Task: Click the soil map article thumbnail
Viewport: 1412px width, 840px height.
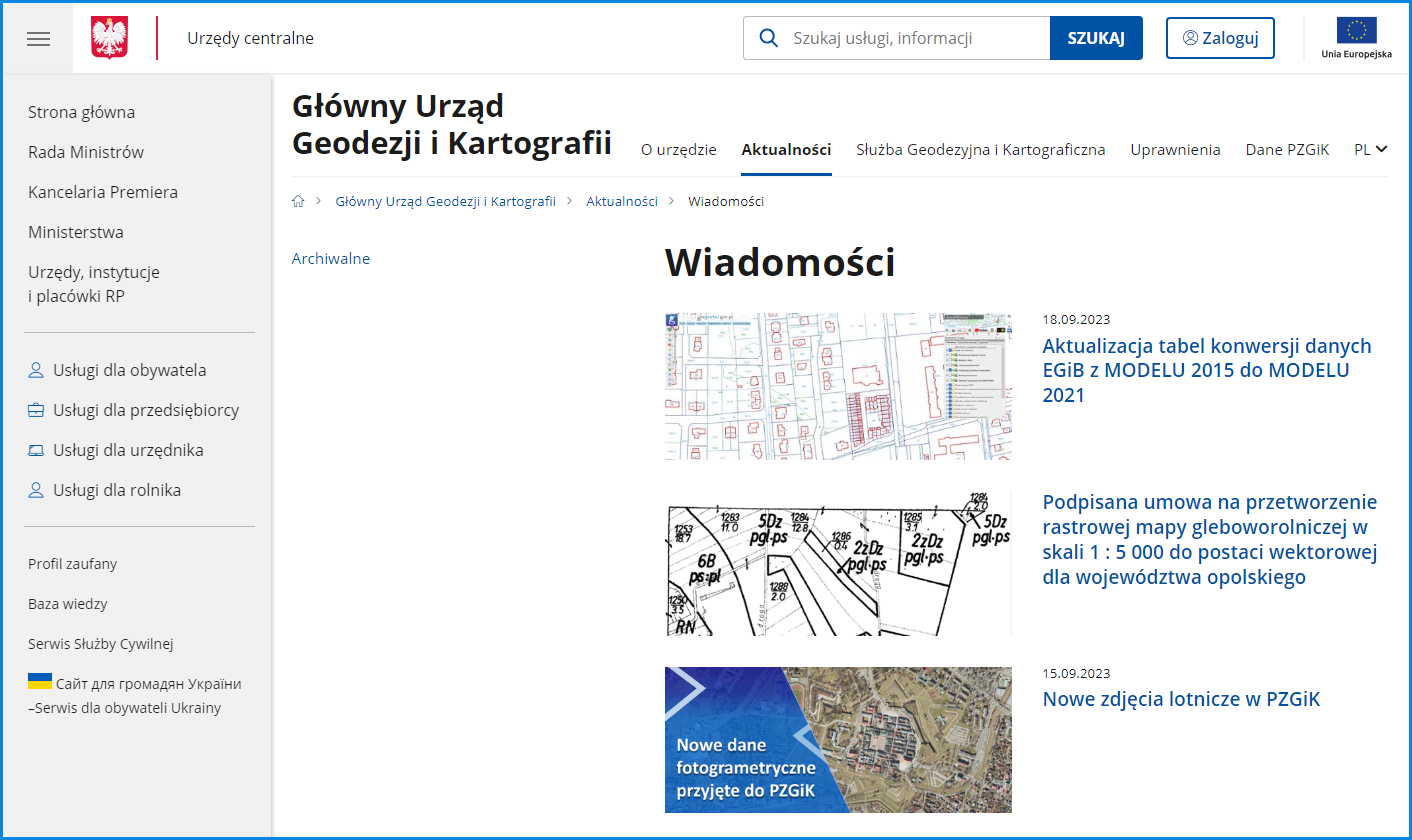Action: click(x=838, y=563)
